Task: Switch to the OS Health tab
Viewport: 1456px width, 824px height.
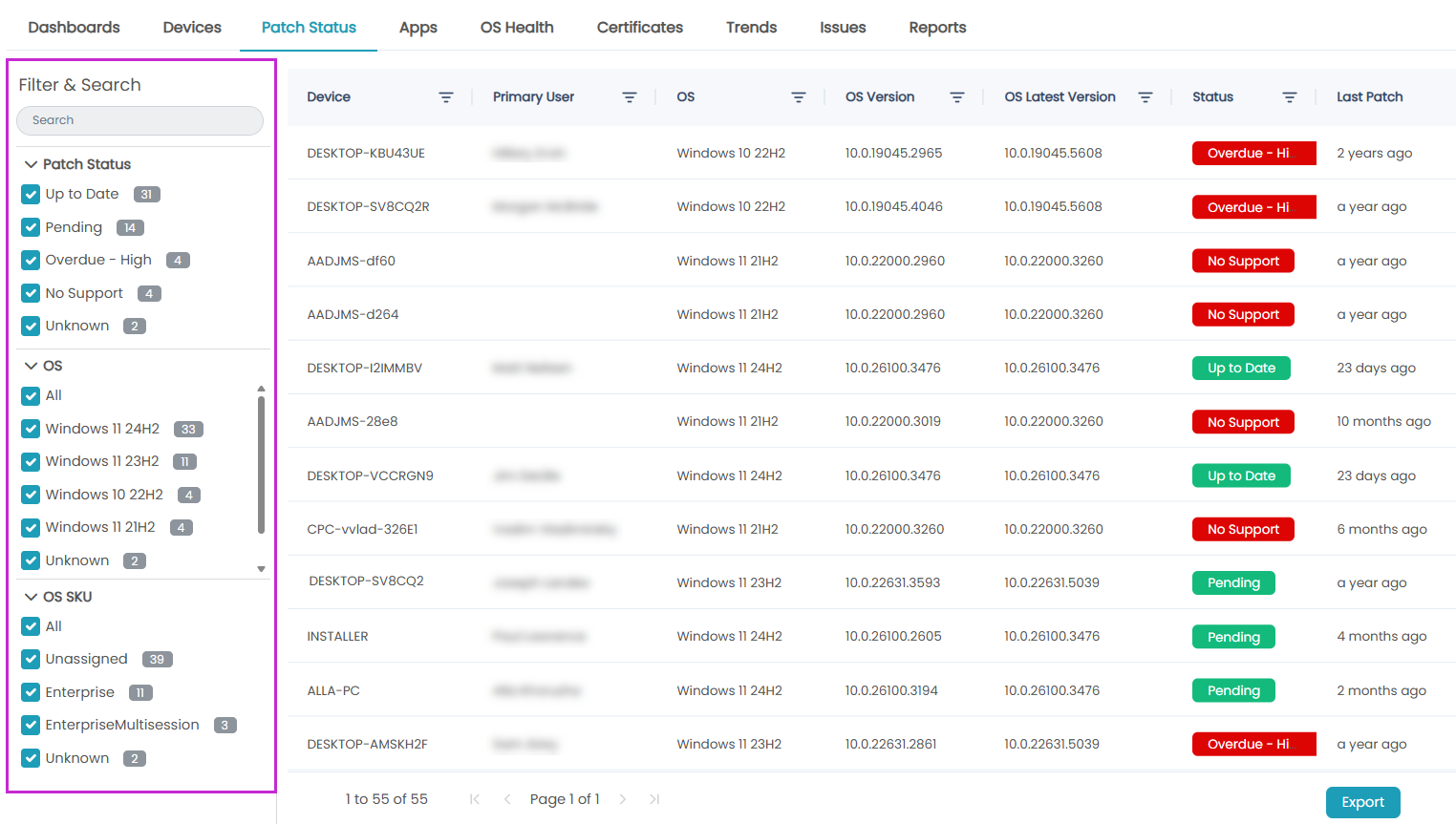Action: 516,27
